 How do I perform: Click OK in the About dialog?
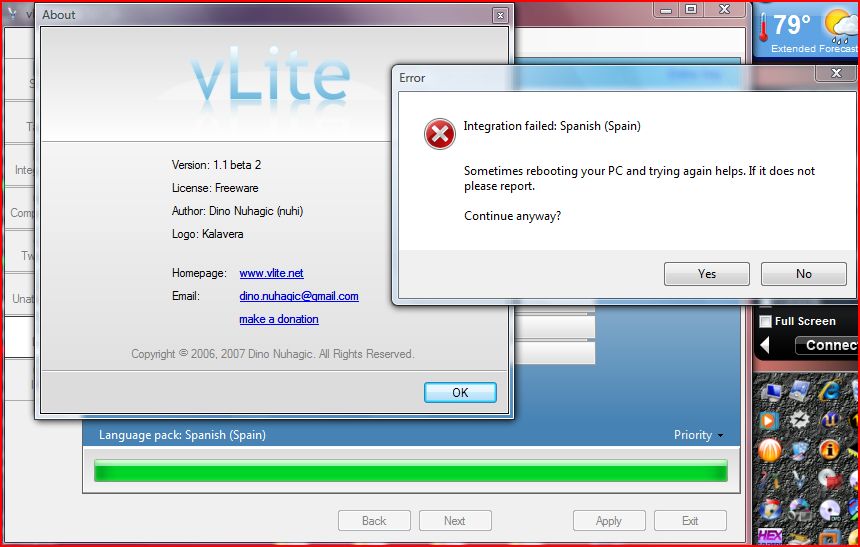point(460,392)
